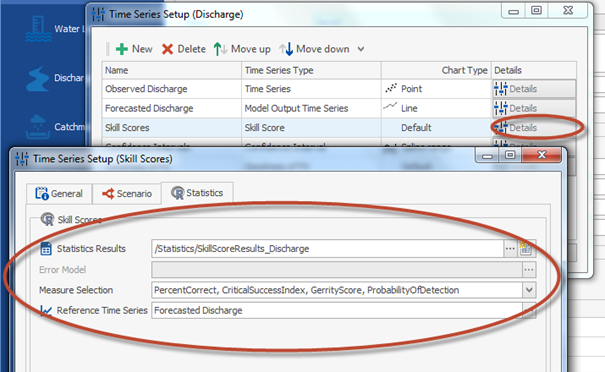Viewport: 605px width, 372px height.
Task: Open Catchment in the blue sidebar
Action: (x=55, y=127)
